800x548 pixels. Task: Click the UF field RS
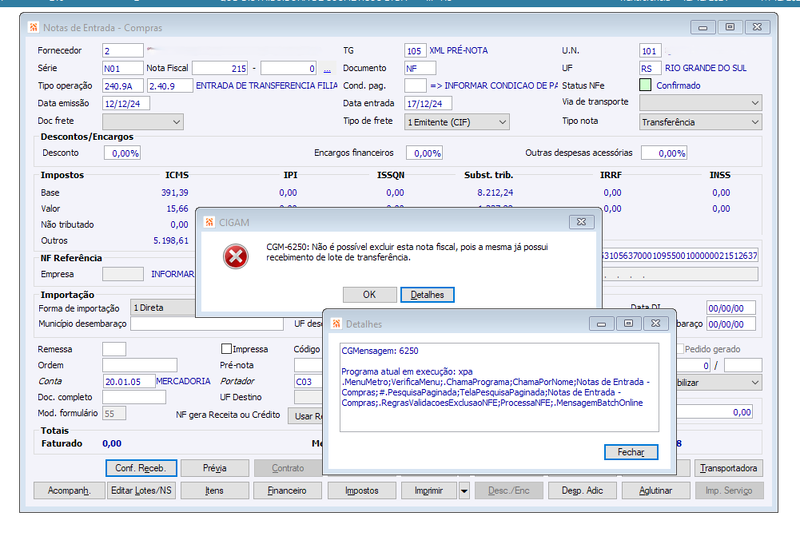(650, 68)
